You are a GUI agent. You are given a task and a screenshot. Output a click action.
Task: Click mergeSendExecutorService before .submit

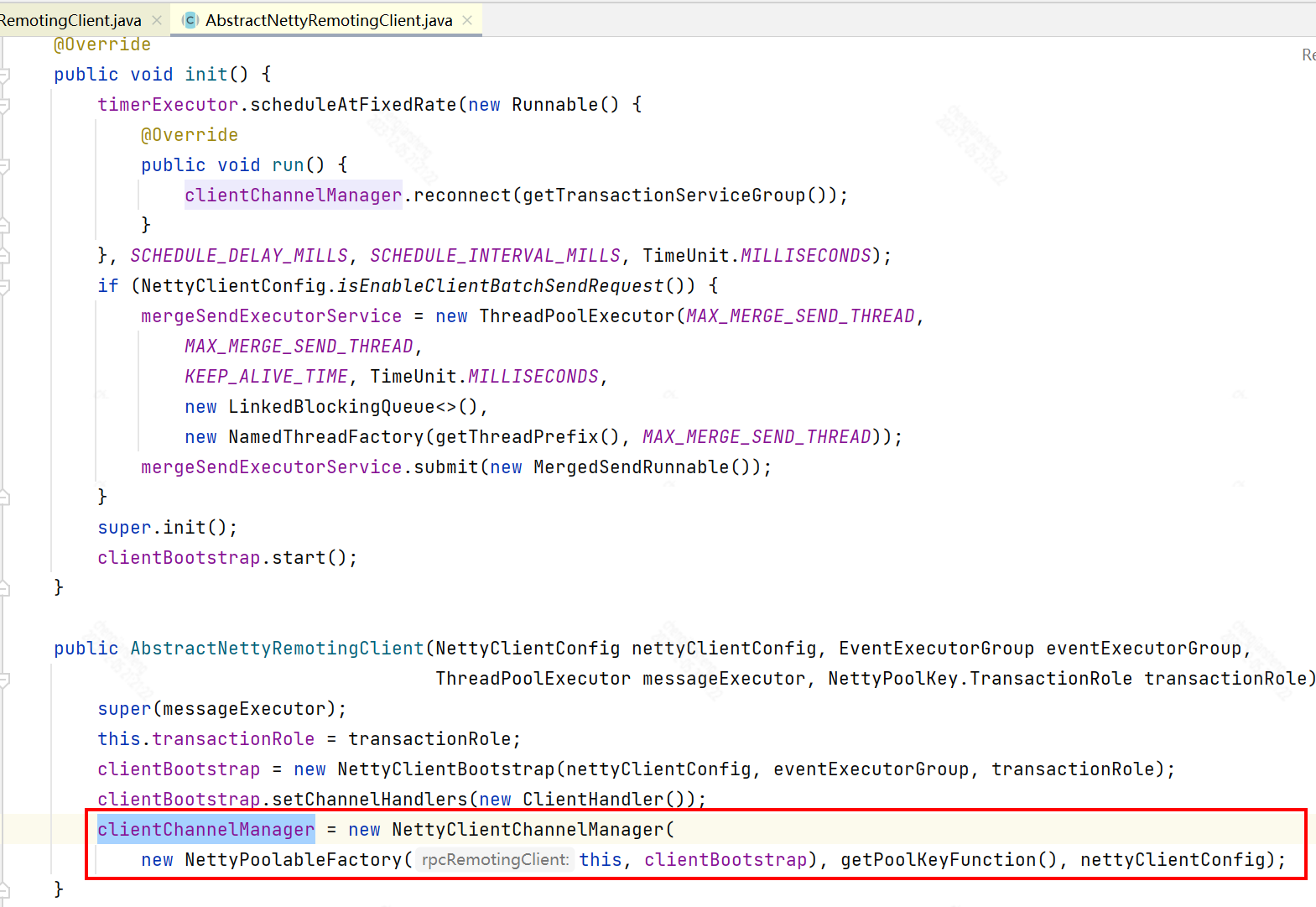[x=271, y=467]
